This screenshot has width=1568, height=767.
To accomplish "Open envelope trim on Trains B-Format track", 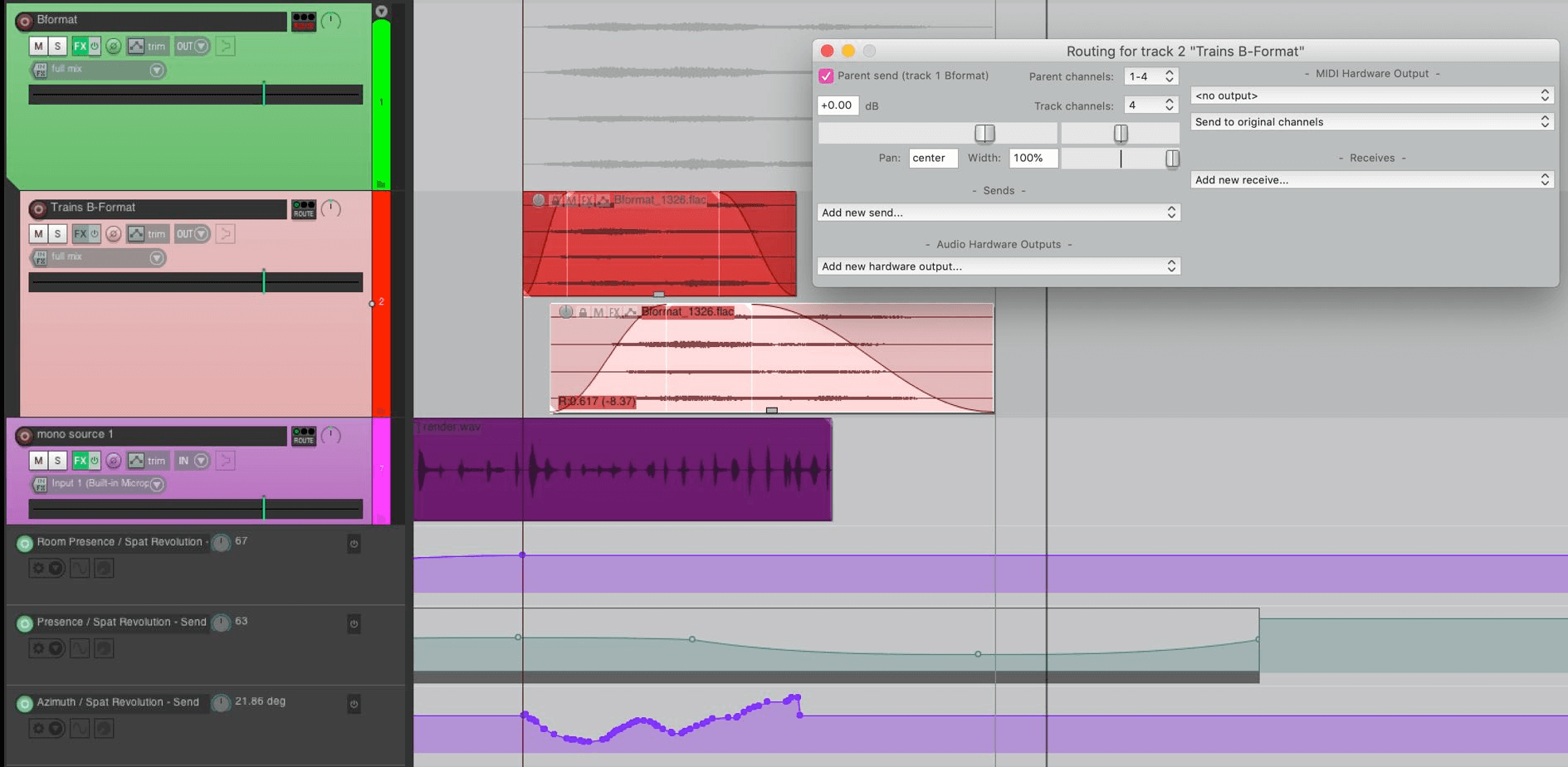I will tap(147, 234).
